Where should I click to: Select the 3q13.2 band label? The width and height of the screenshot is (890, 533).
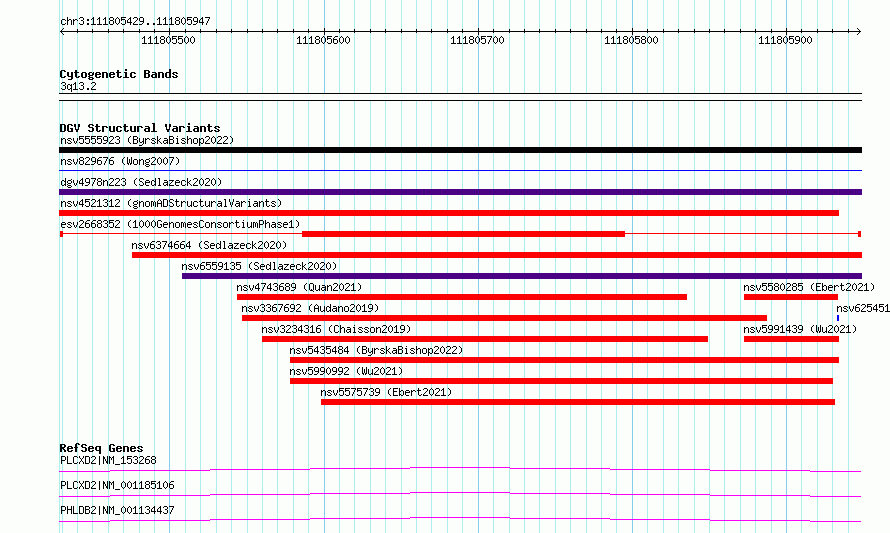(x=78, y=86)
